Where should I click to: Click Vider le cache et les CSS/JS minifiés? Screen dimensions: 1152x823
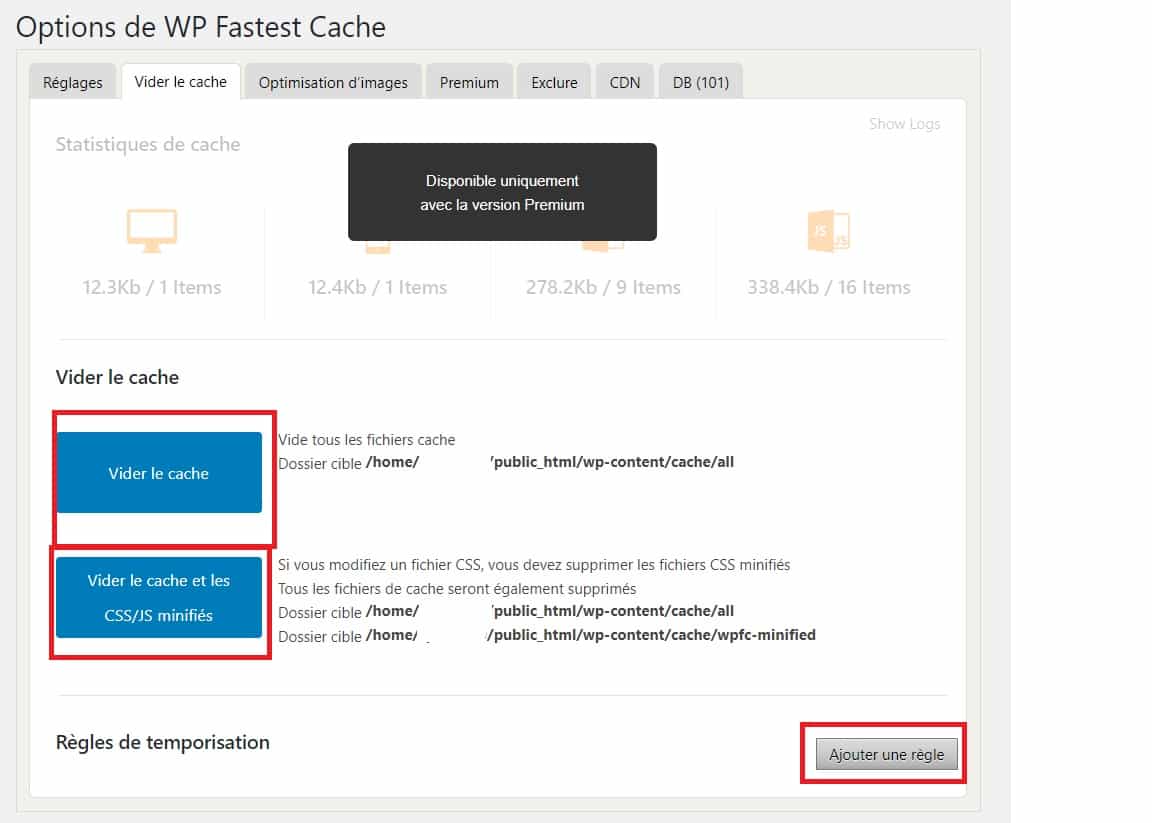(x=159, y=597)
